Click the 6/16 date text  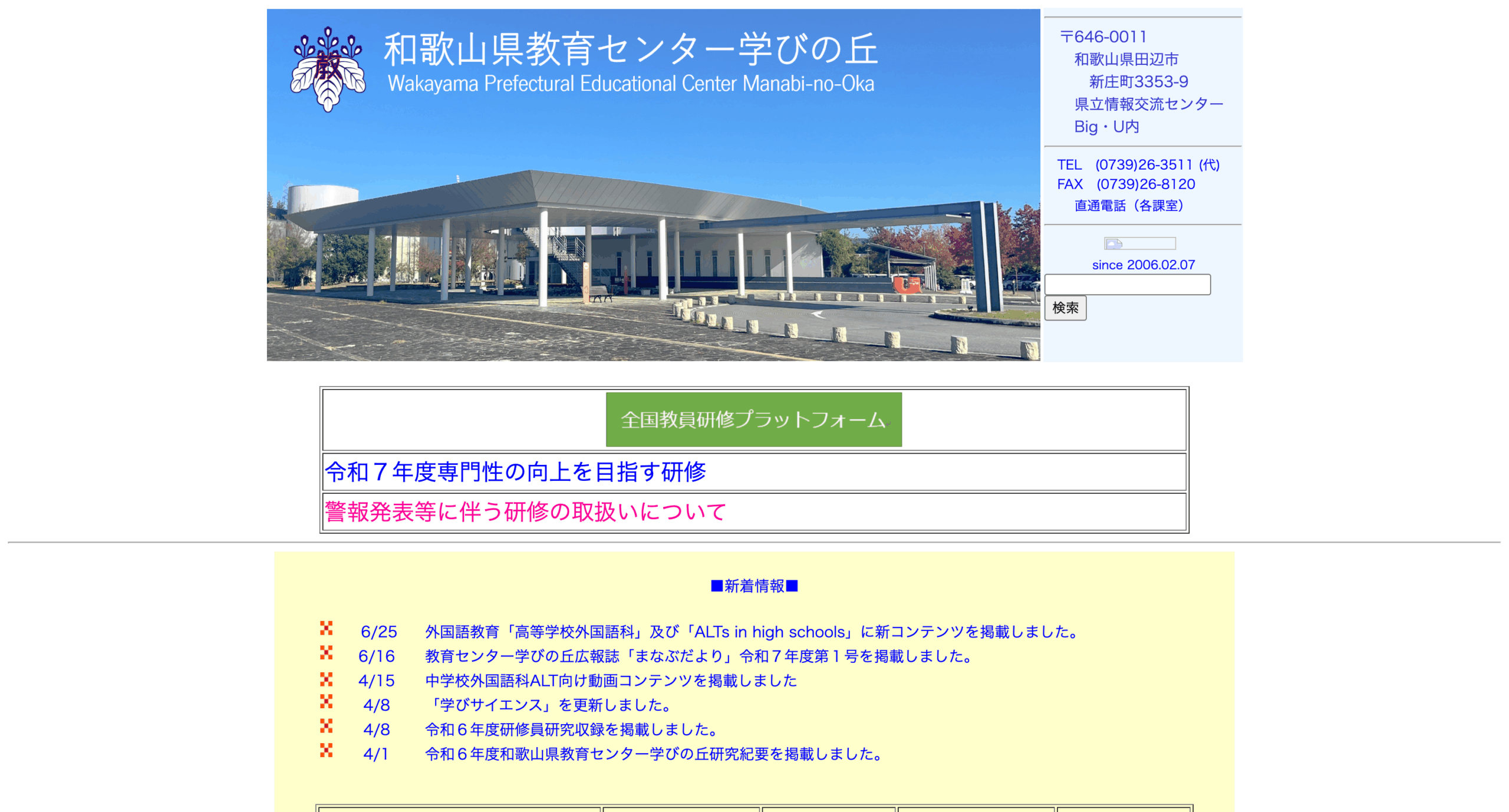376,656
